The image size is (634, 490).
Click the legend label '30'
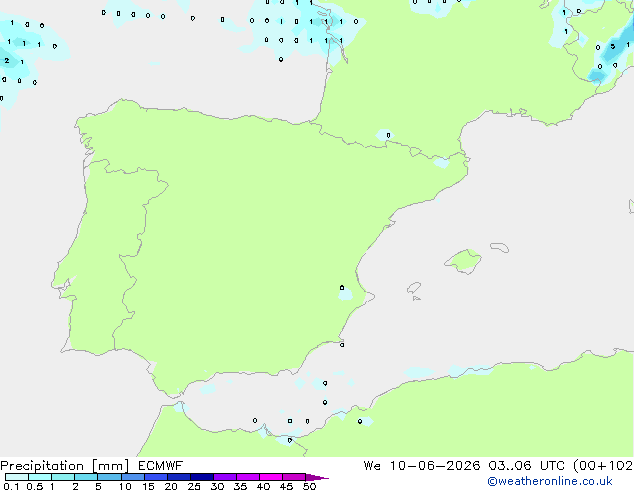tap(217, 486)
